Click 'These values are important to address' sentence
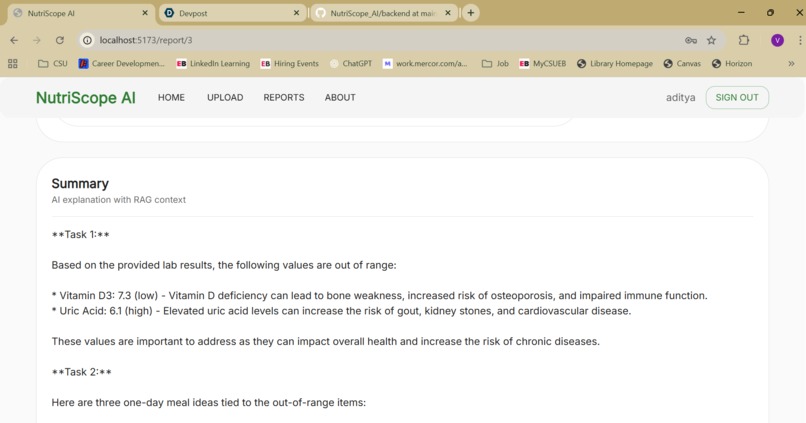The height and width of the screenshot is (423, 806). click(x=325, y=341)
